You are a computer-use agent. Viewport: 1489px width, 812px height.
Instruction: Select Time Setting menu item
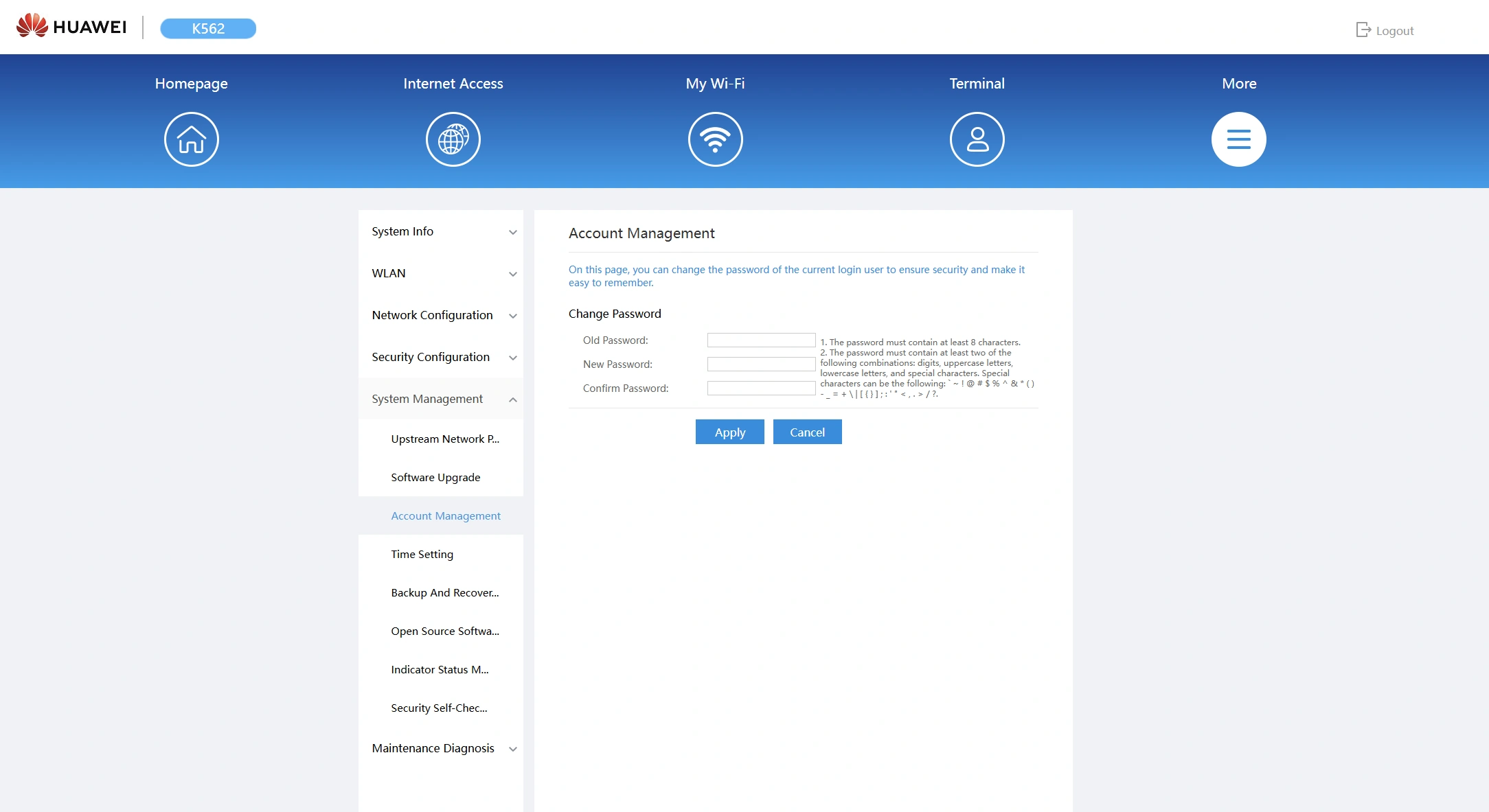tap(422, 554)
